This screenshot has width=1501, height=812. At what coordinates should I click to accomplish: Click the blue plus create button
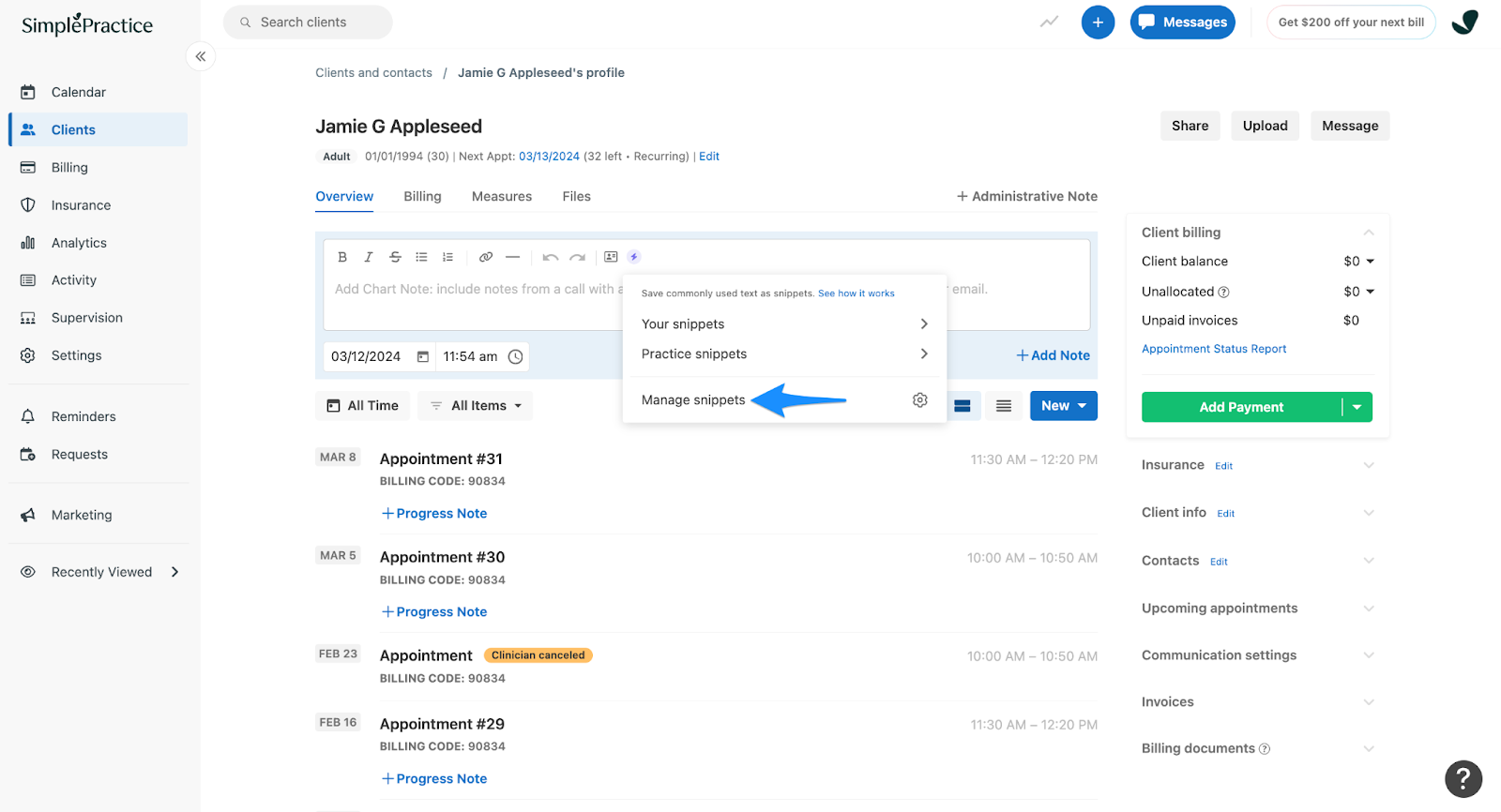click(1097, 23)
